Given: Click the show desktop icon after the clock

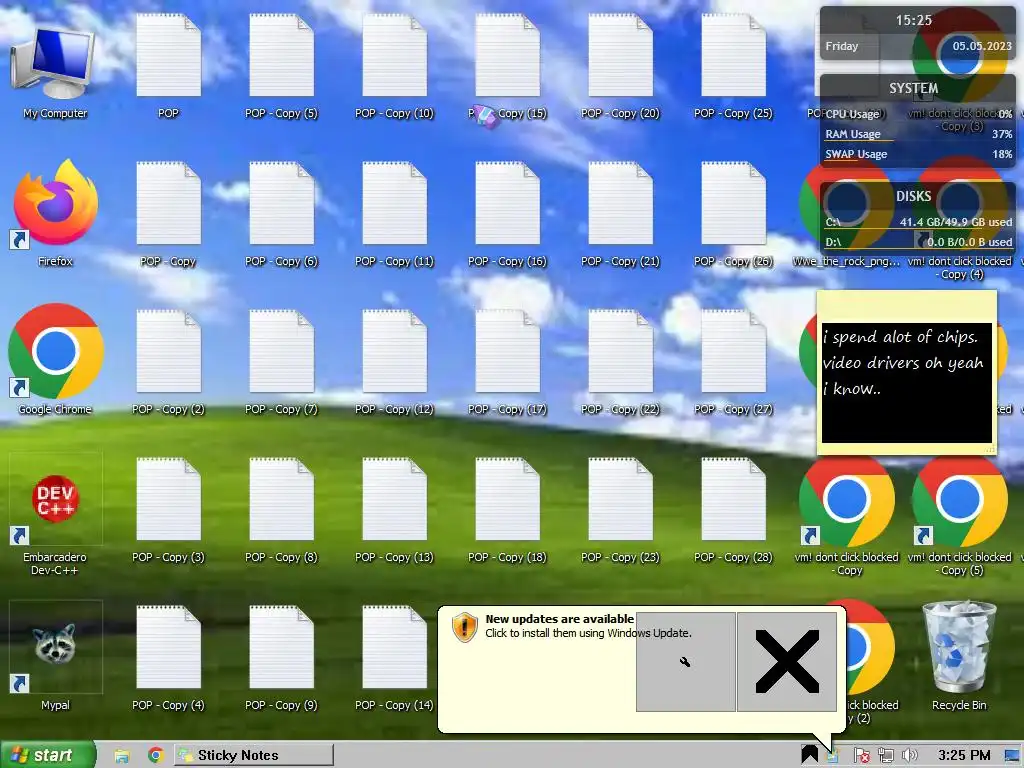Looking at the screenshot, I should pos(1012,756).
